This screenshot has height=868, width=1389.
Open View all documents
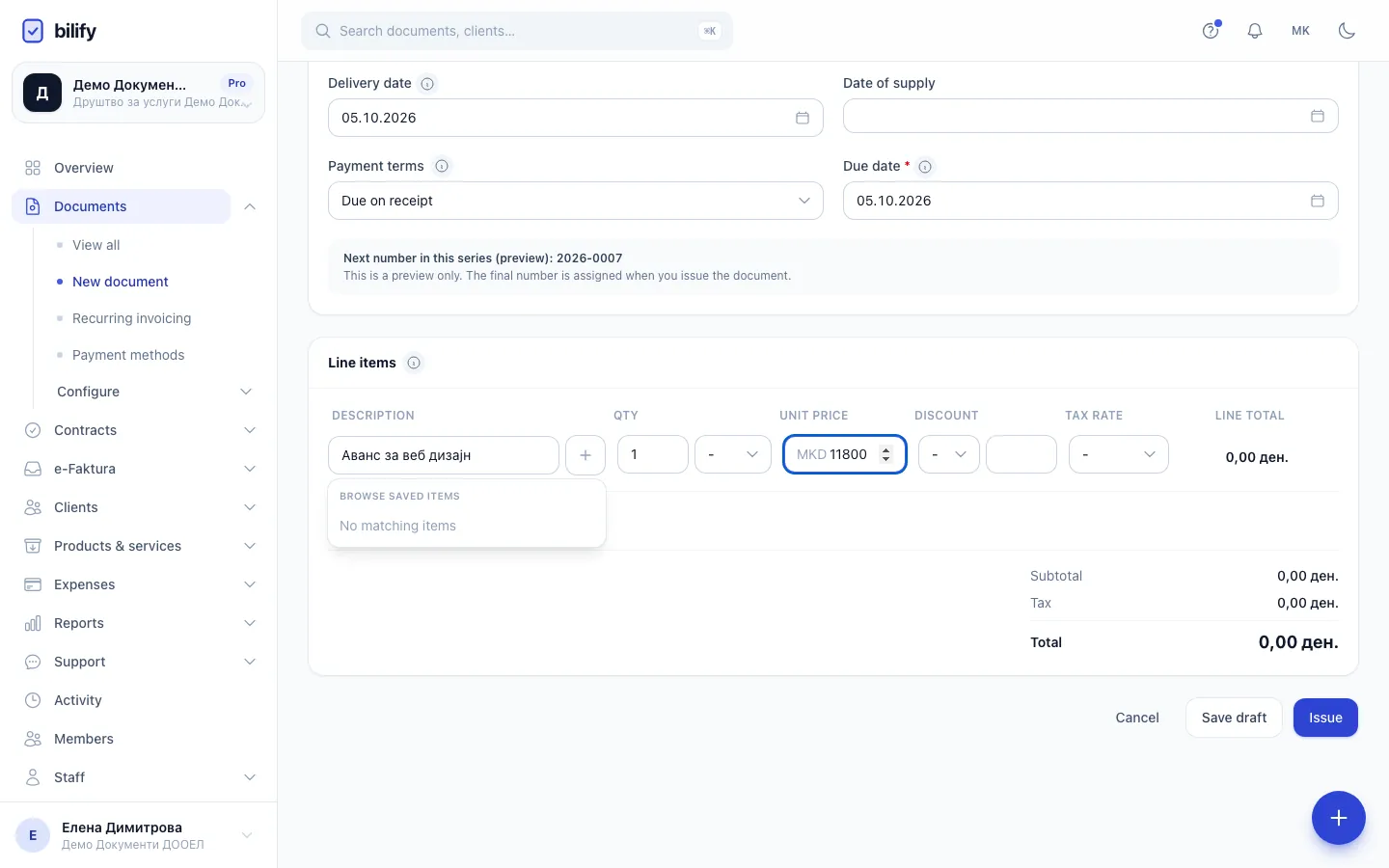96,245
